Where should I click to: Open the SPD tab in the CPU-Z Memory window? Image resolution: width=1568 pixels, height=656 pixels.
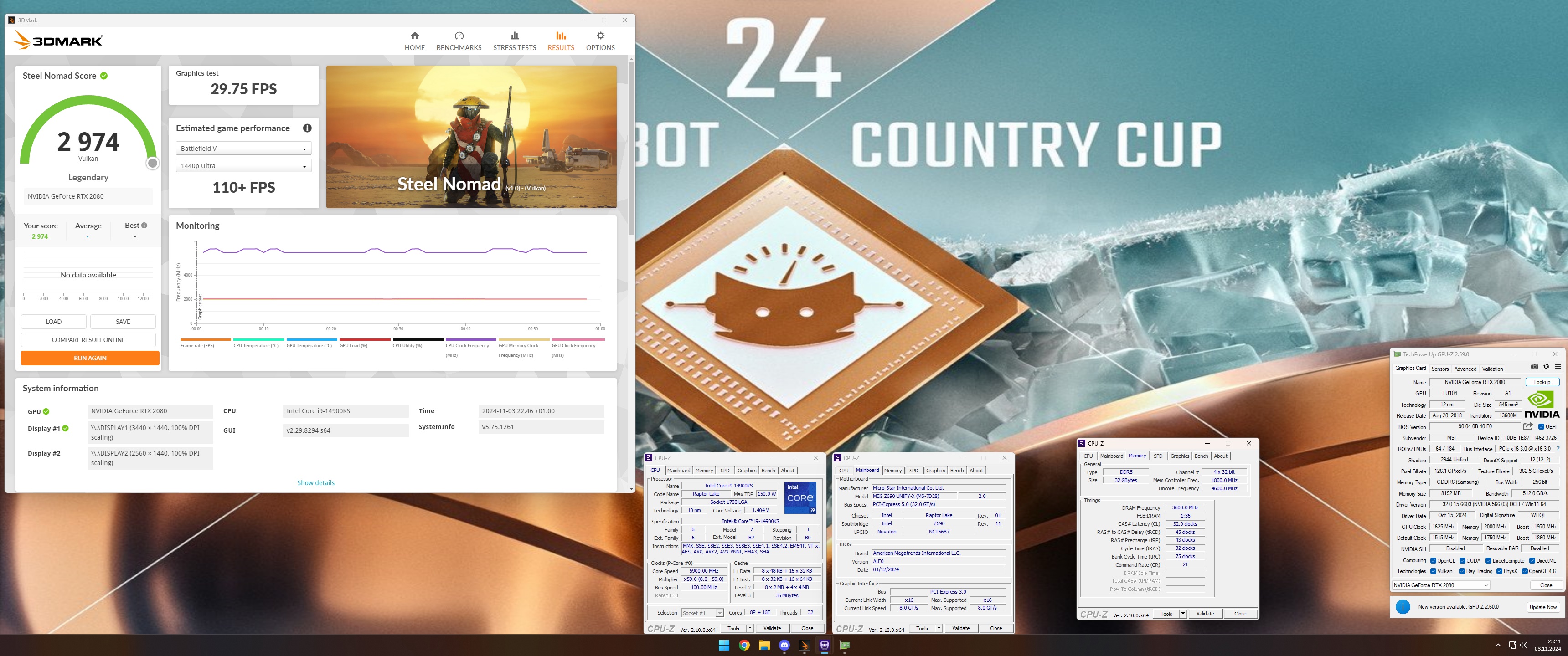point(1158,456)
